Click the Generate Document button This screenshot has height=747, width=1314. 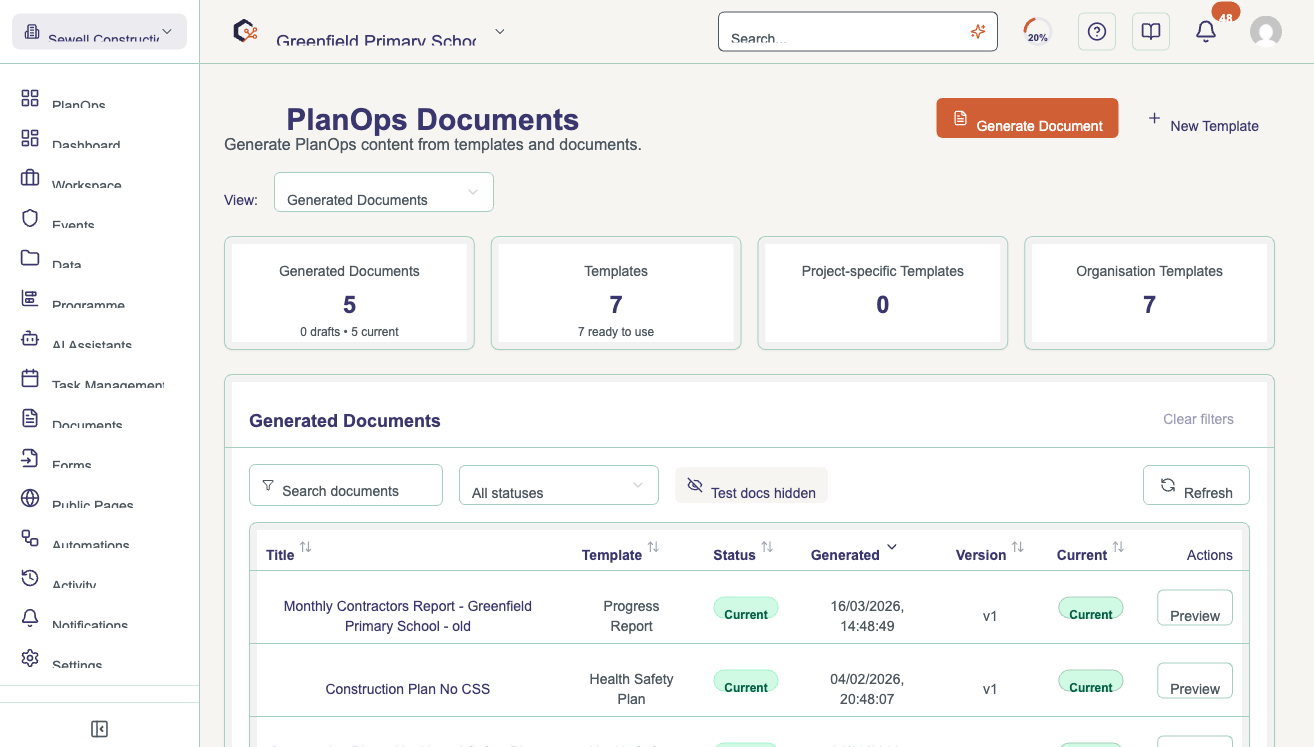click(x=1027, y=118)
